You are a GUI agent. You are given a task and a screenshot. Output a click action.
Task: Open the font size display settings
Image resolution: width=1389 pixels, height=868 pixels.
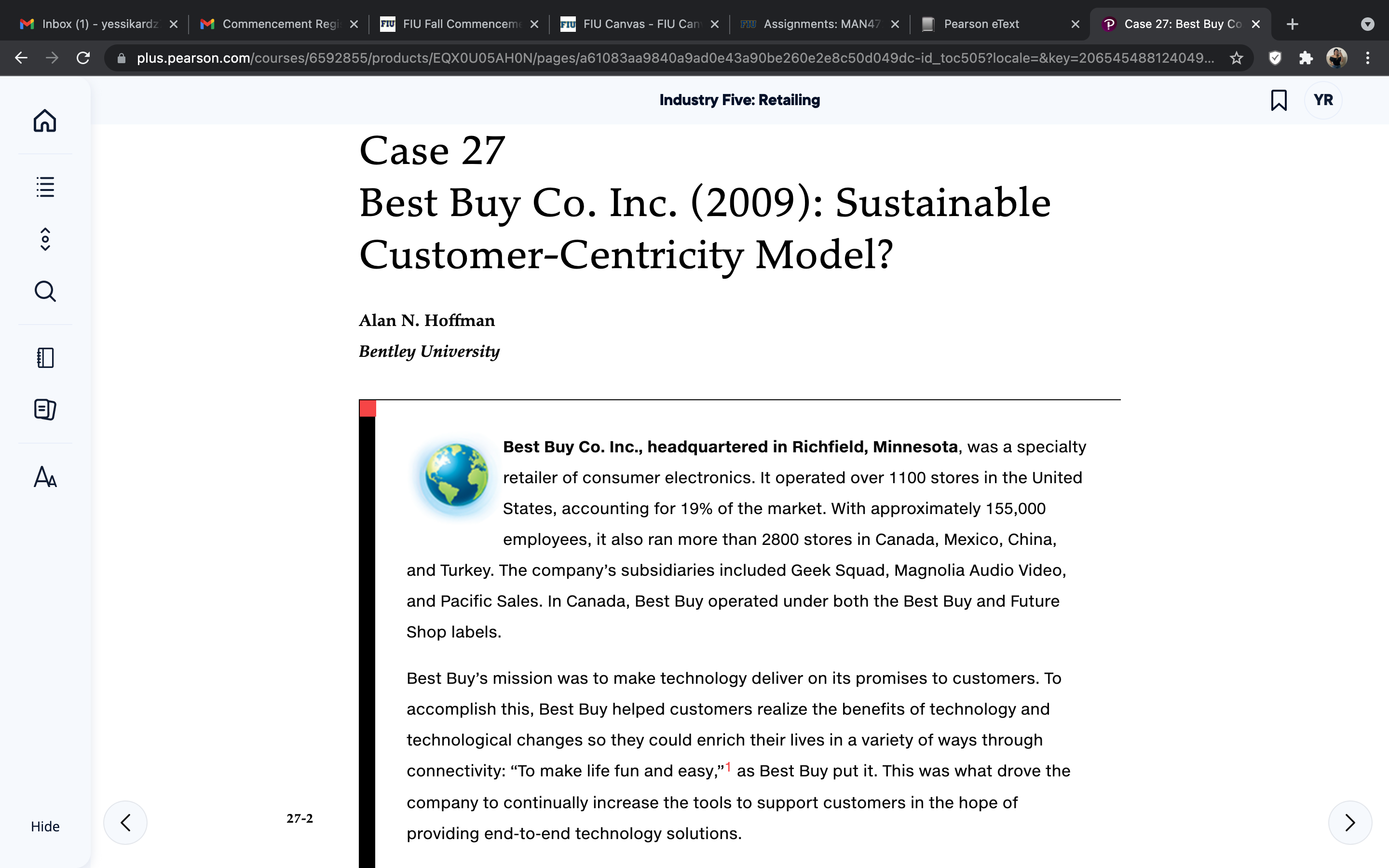point(45,476)
